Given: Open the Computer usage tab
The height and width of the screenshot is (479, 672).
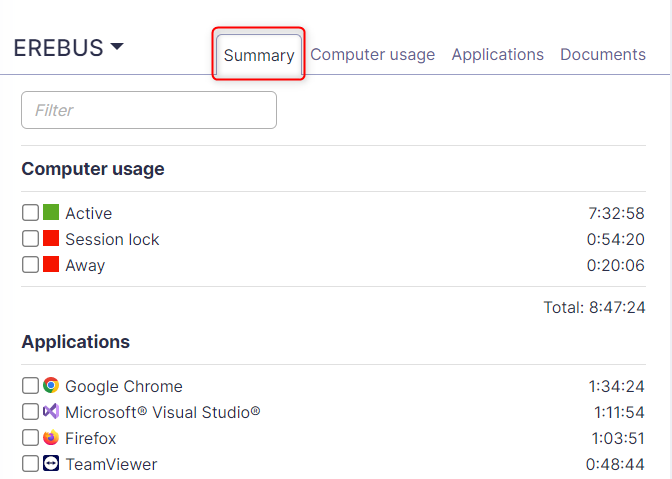Looking at the screenshot, I should pos(372,55).
